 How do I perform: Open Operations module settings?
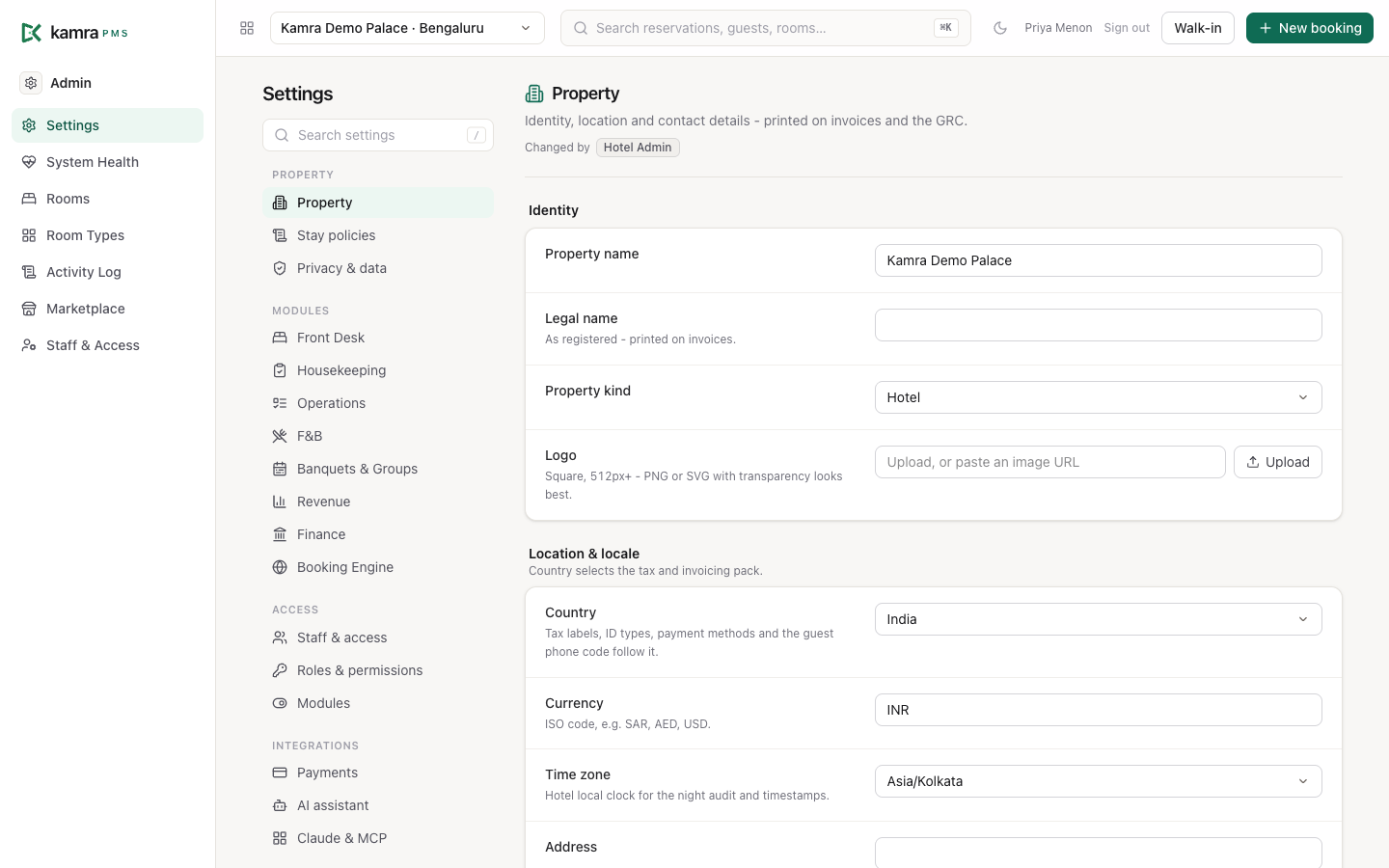[378, 403]
